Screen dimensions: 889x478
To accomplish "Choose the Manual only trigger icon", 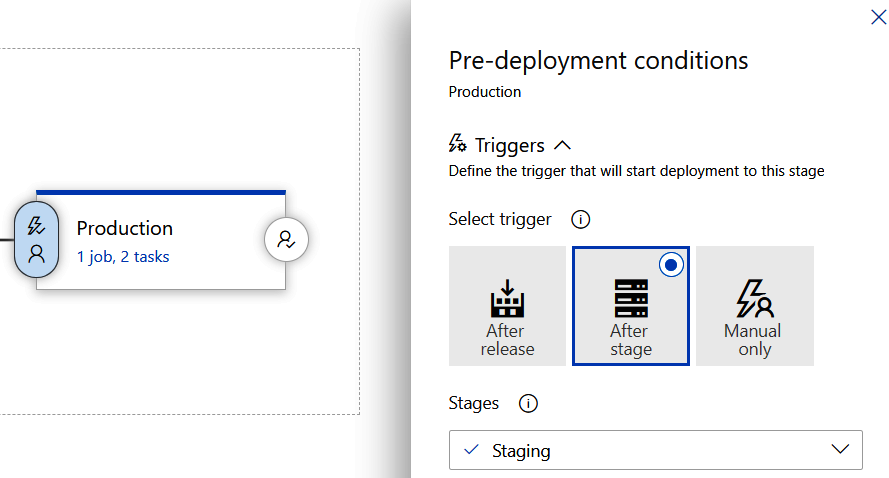I will click(754, 296).
